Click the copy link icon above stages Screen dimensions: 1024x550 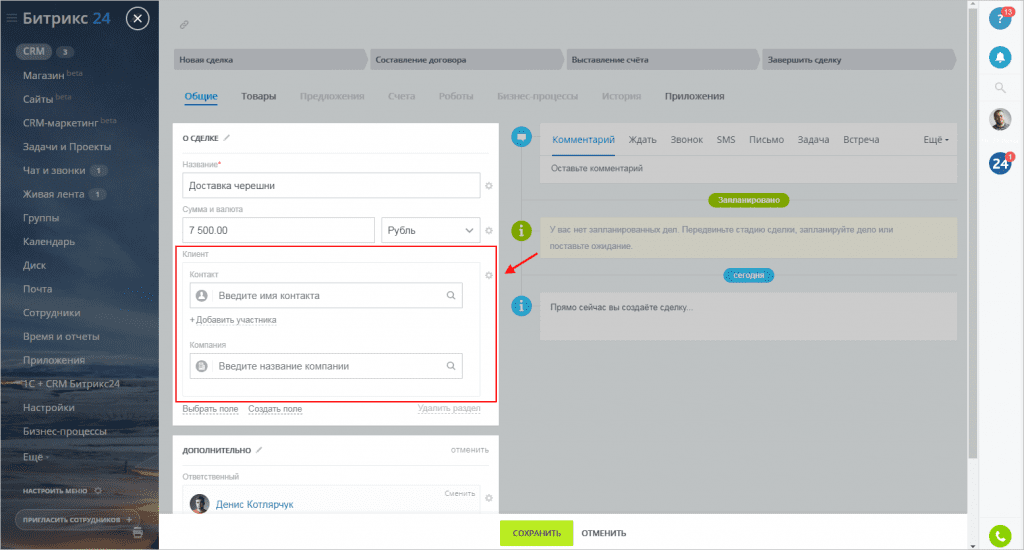point(183,24)
